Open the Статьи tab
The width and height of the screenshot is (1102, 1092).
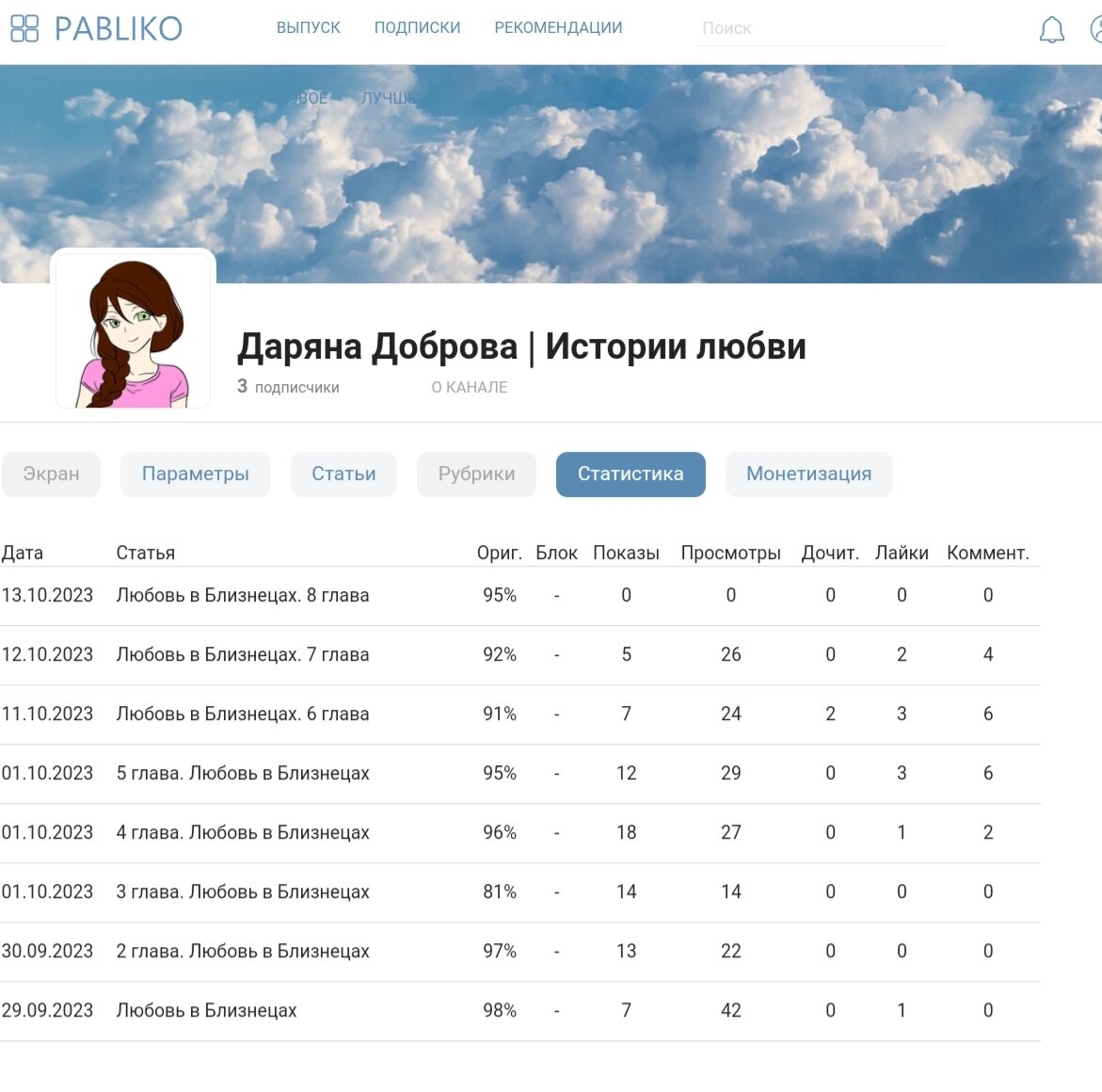(x=343, y=474)
